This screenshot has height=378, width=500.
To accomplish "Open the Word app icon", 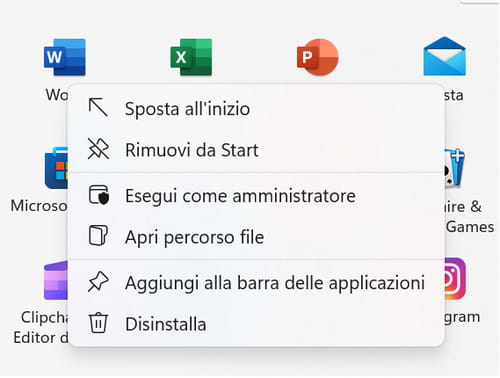I will 65,57.
